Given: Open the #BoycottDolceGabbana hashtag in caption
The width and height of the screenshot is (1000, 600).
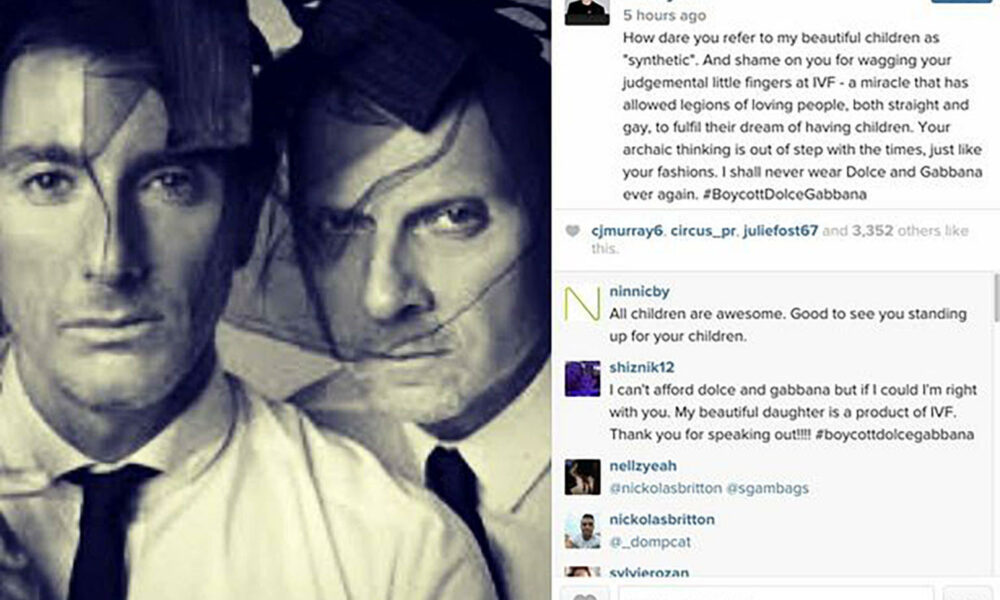Looking at the screenshot, I should (x=784, y=194).
